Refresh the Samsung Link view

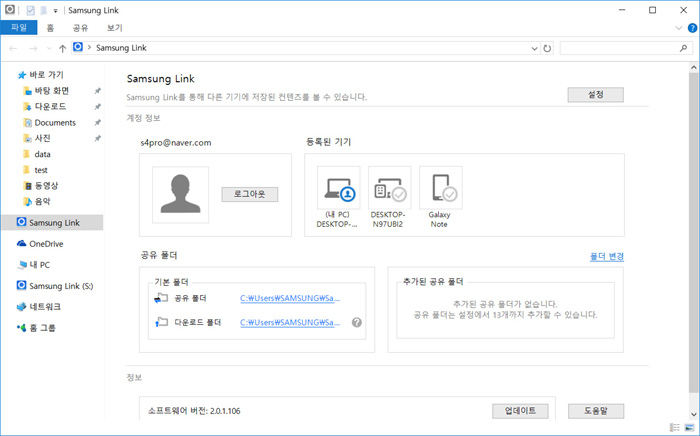[x=547, y=48]
